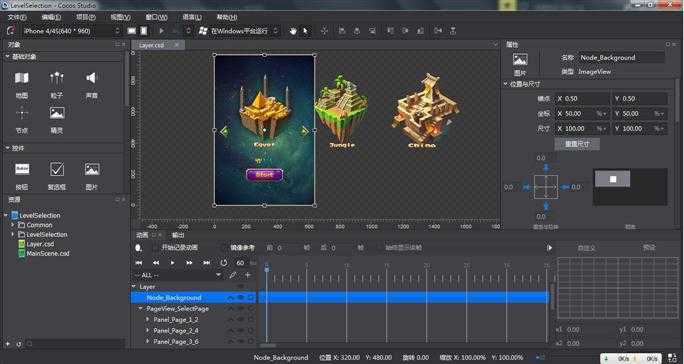Screen dimensions: 684x364
Task: Select the arrow selection tool
Action: coord(305,31)
